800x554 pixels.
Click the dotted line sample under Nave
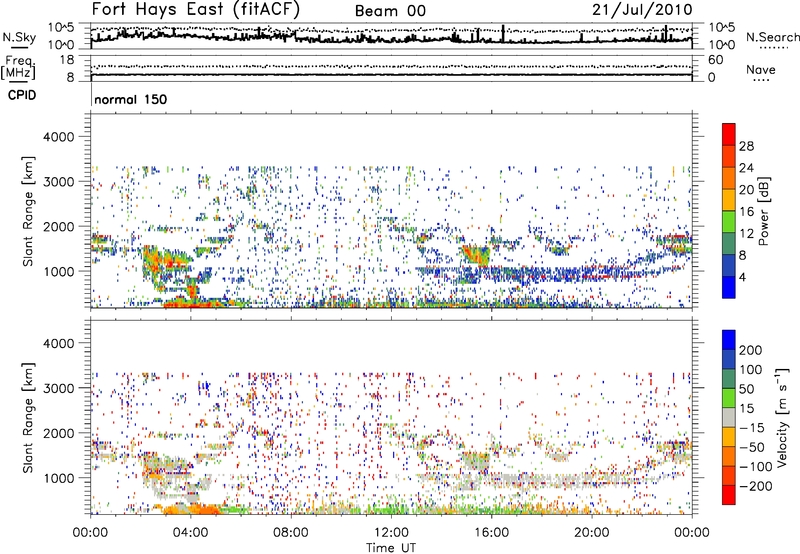pos(761,80)
